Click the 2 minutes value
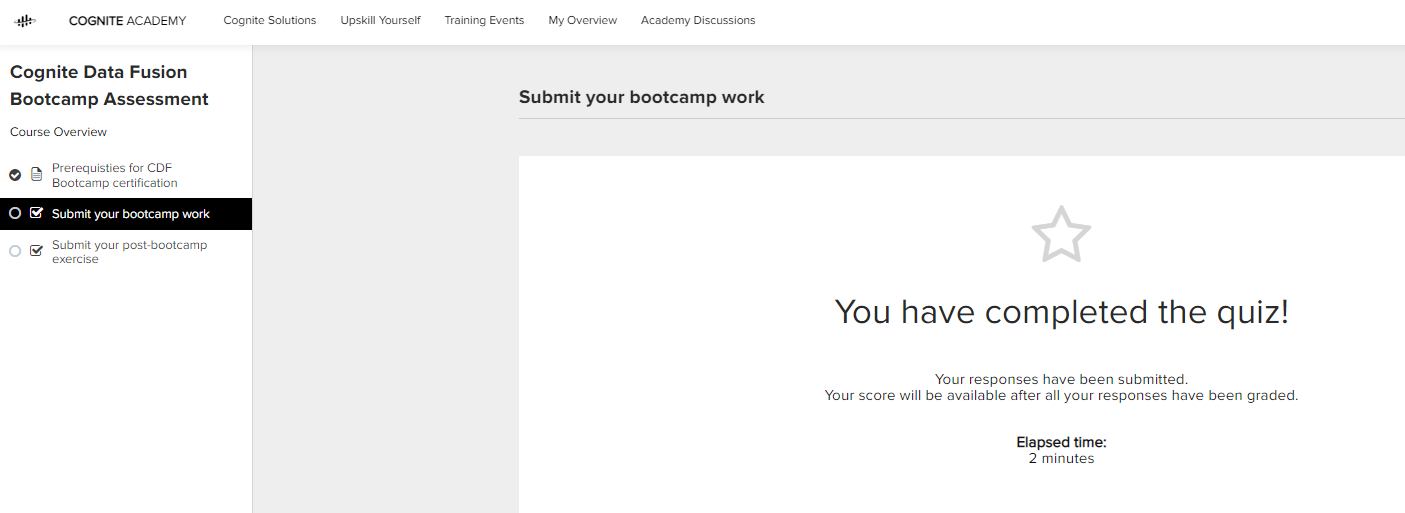This screenshot has width=1405, height=513. coord(1061,458)
